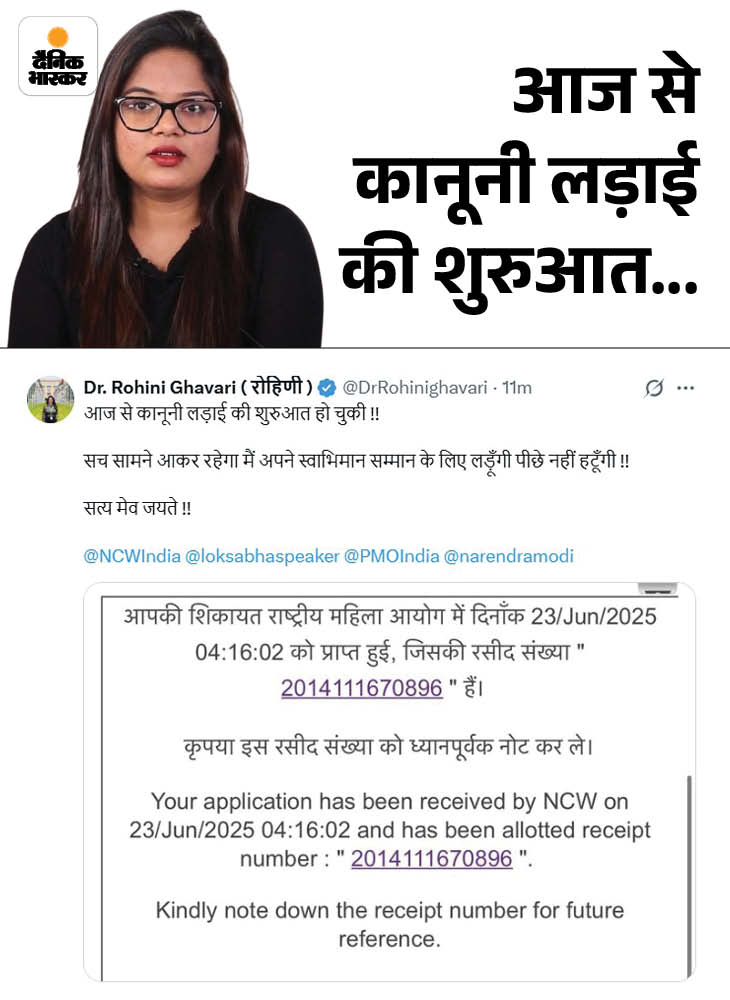This screenshot has height=1000, width=730.
Task: Open the @loksabhaspeaker mention
Action: click(262, 556)
